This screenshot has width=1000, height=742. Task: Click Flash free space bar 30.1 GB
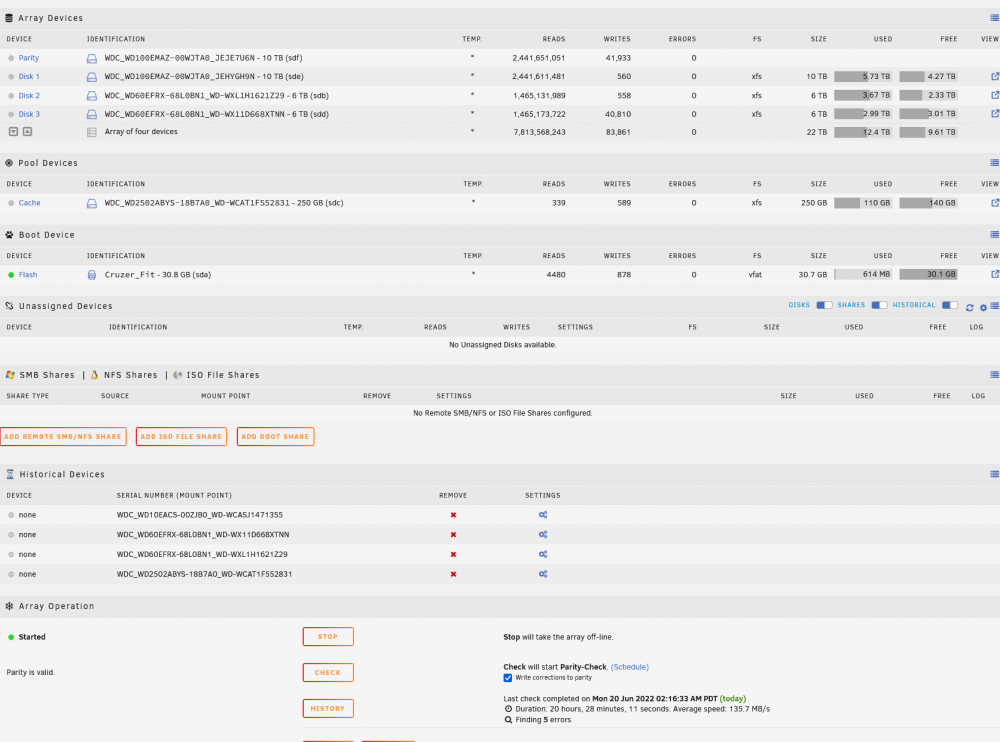(x=928, y=274)
